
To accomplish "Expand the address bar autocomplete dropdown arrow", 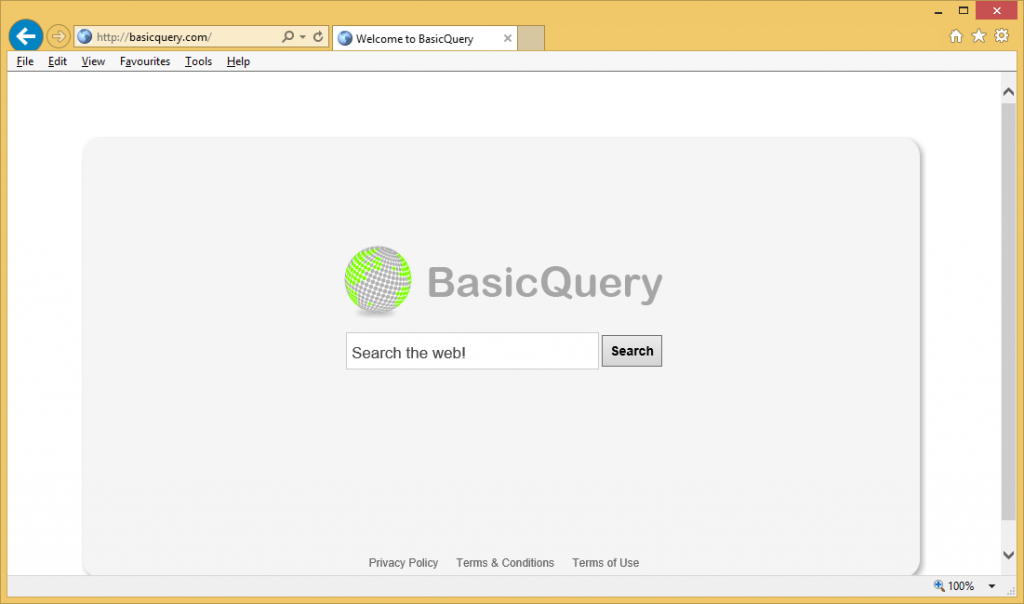I will [303, 37].
